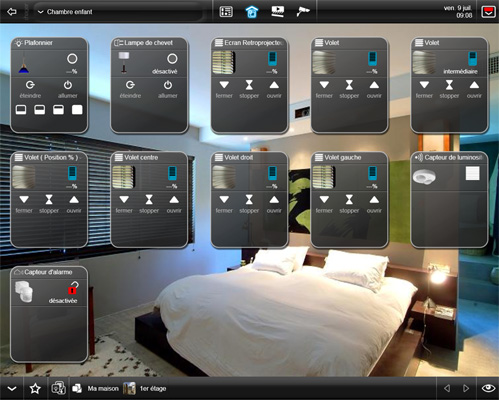Open the Volet droit shutter with ouvrir
The width and height of the screenshot is (499, 400).
[274, 204]
